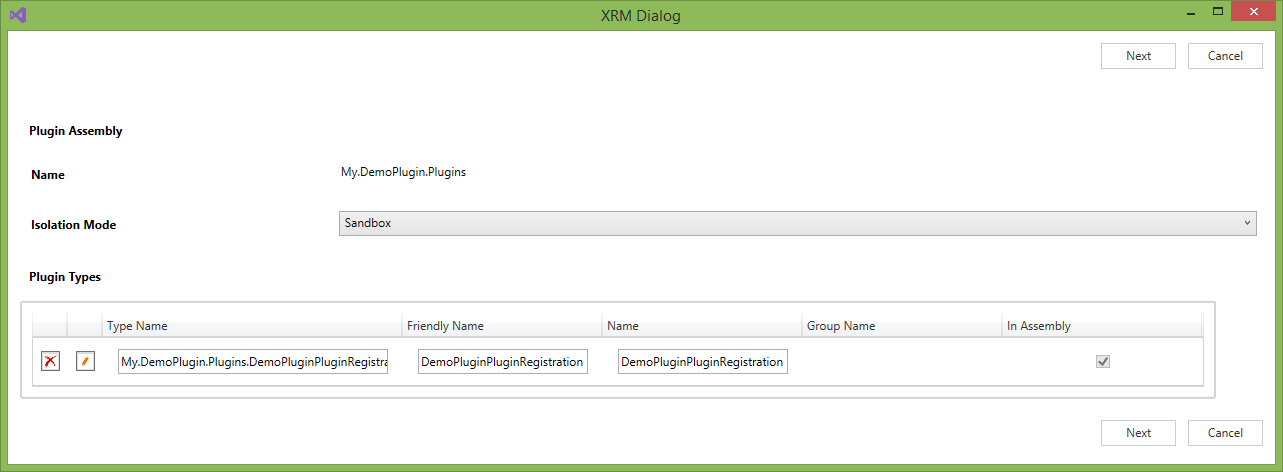The image size is (1283, 472).
Task: Close the XRM Dialog window
Action: [x=1254, y=12]
